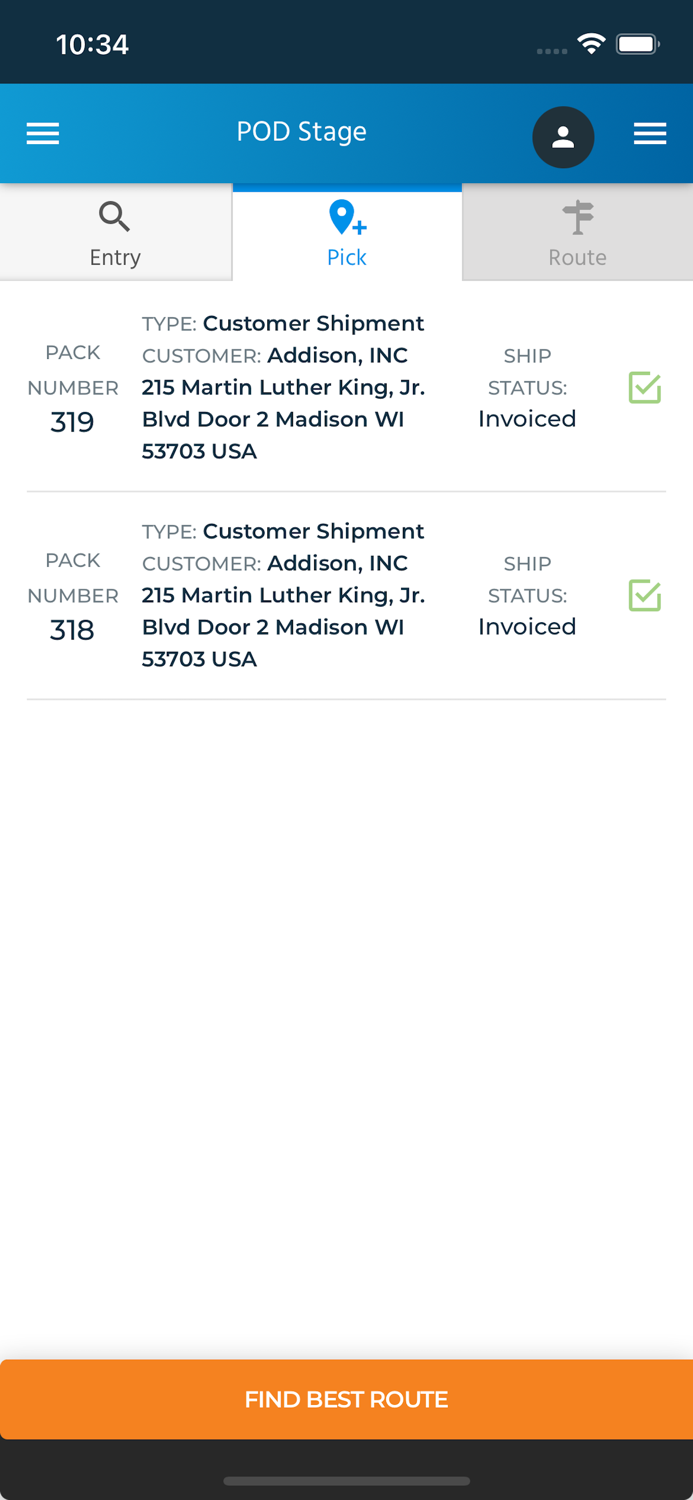Select the magnifying glass search icon
This screenshot has width=693, height=1500.
114,216
